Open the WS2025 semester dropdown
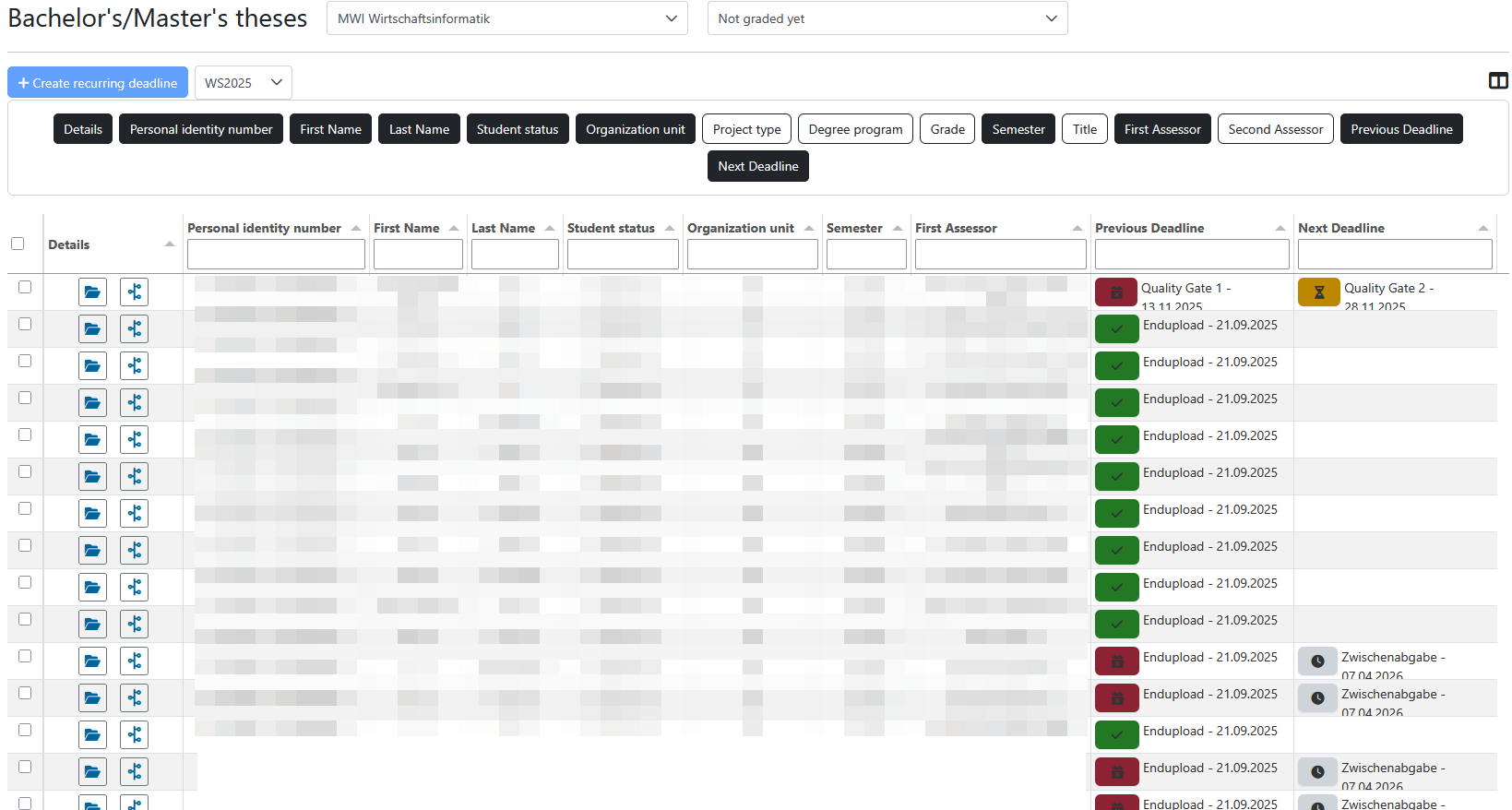Image resolution: width=1512 pixels, height=810 pixels. pos(243,83)
